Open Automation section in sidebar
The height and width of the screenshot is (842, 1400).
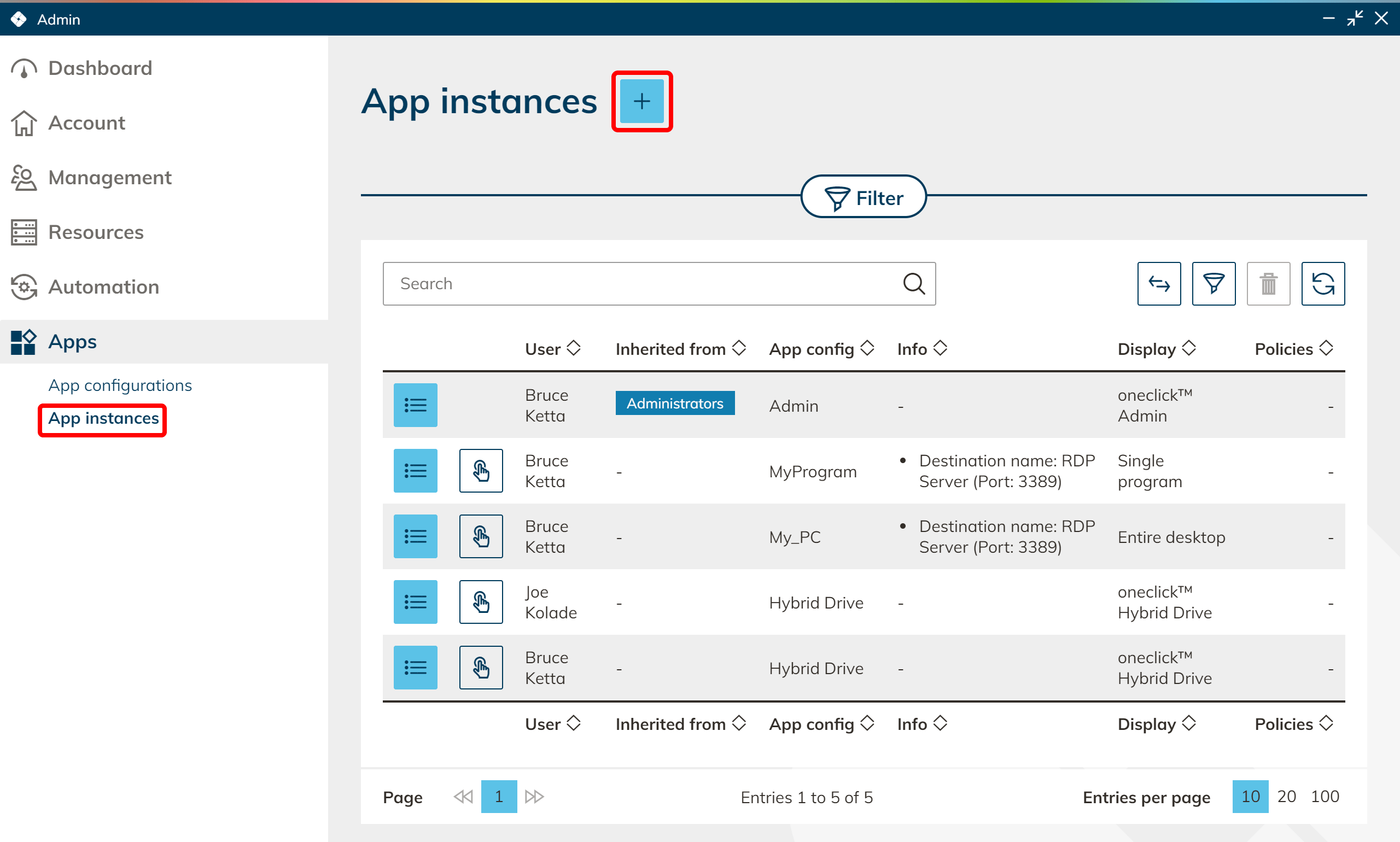pos(103,287)
